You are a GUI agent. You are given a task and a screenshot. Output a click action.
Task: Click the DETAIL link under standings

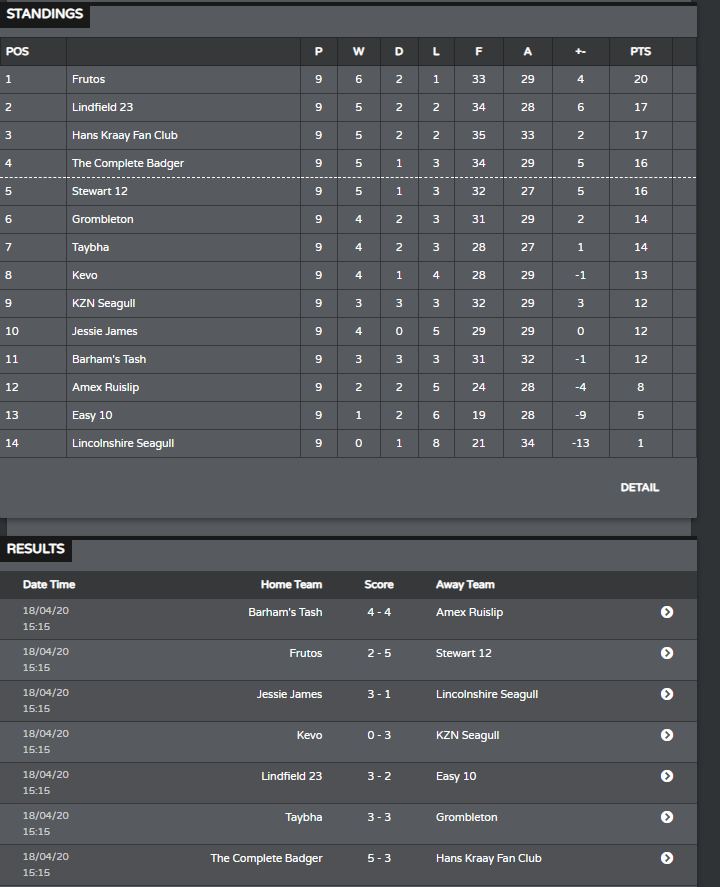pos(640,488)
